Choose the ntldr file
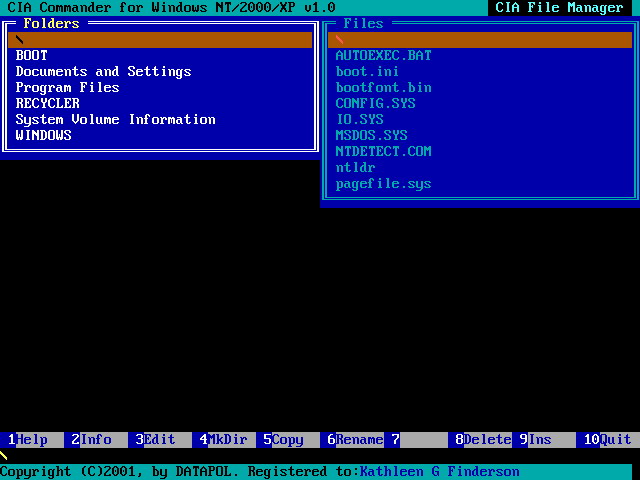Screen dimensions: 640x480 355,167
